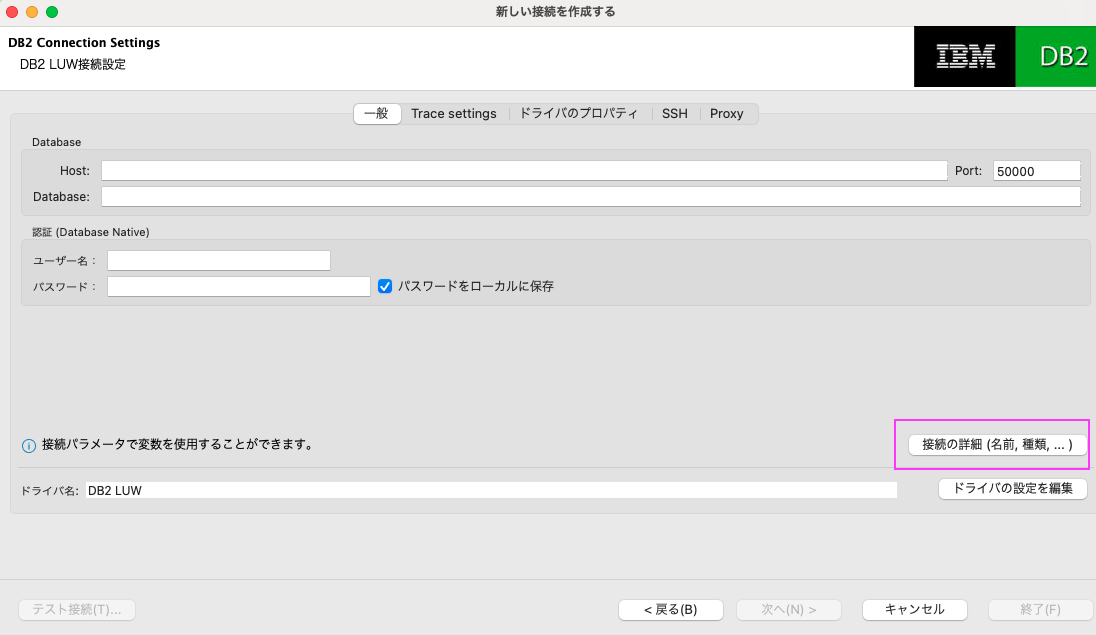
Task: Switch to the 一般 tab
Action: click(x=377, y=113)
